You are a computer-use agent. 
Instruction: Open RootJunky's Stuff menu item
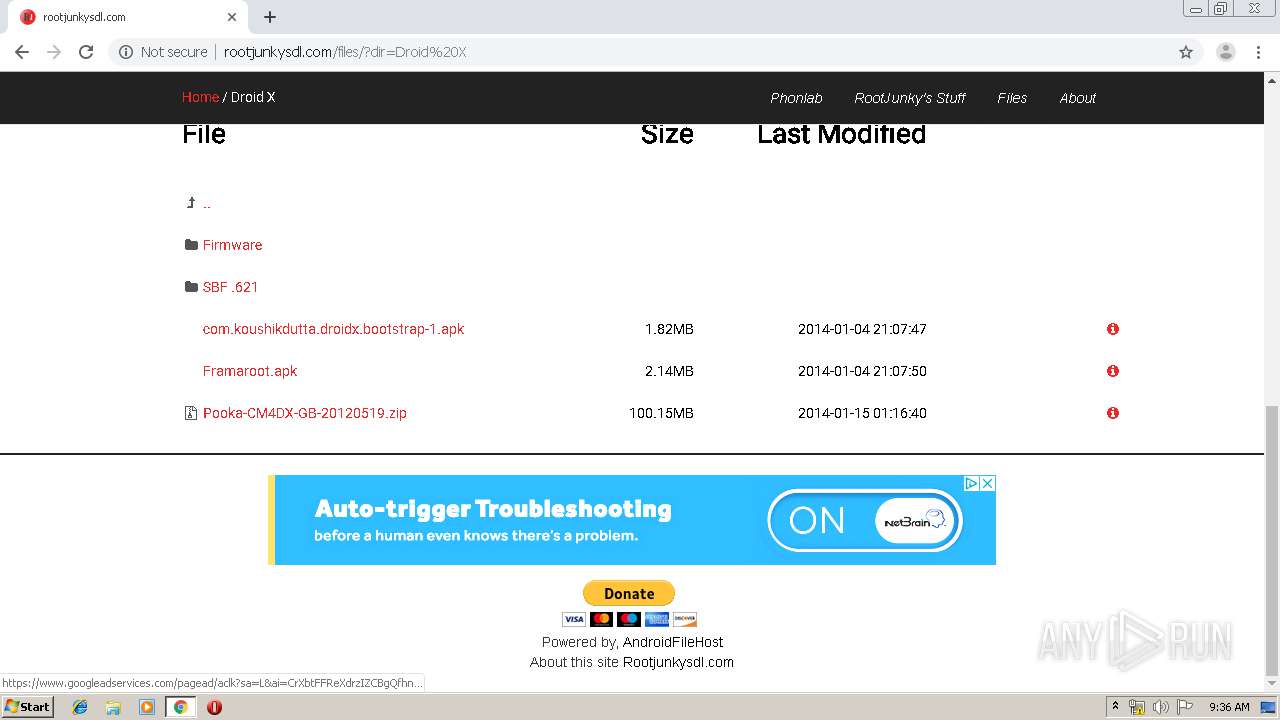coord(910,98)
